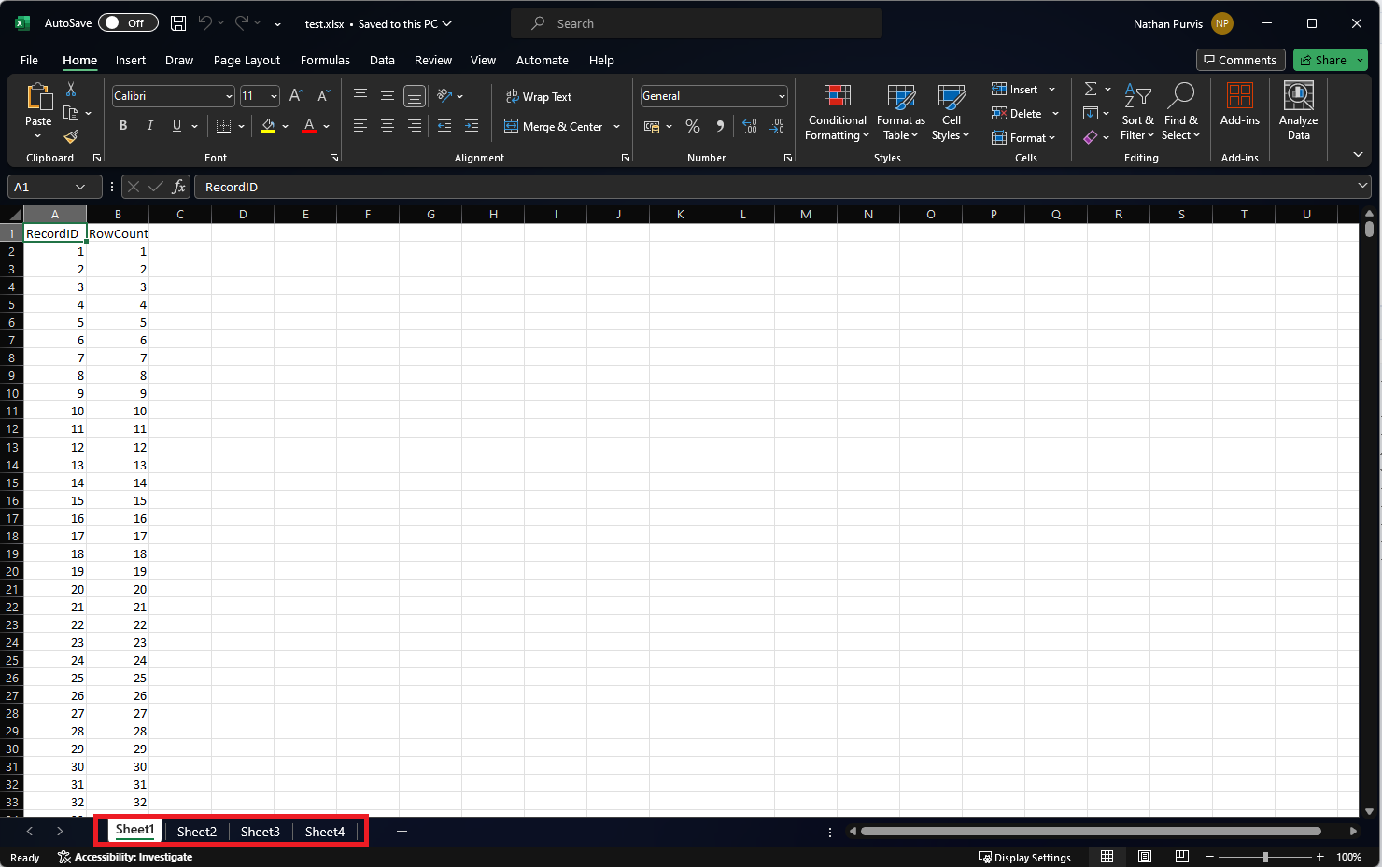This screenshot has width=1382, height=868.
Task: Open the Analyze Data tool
Action: click(x=1298, y=110)
